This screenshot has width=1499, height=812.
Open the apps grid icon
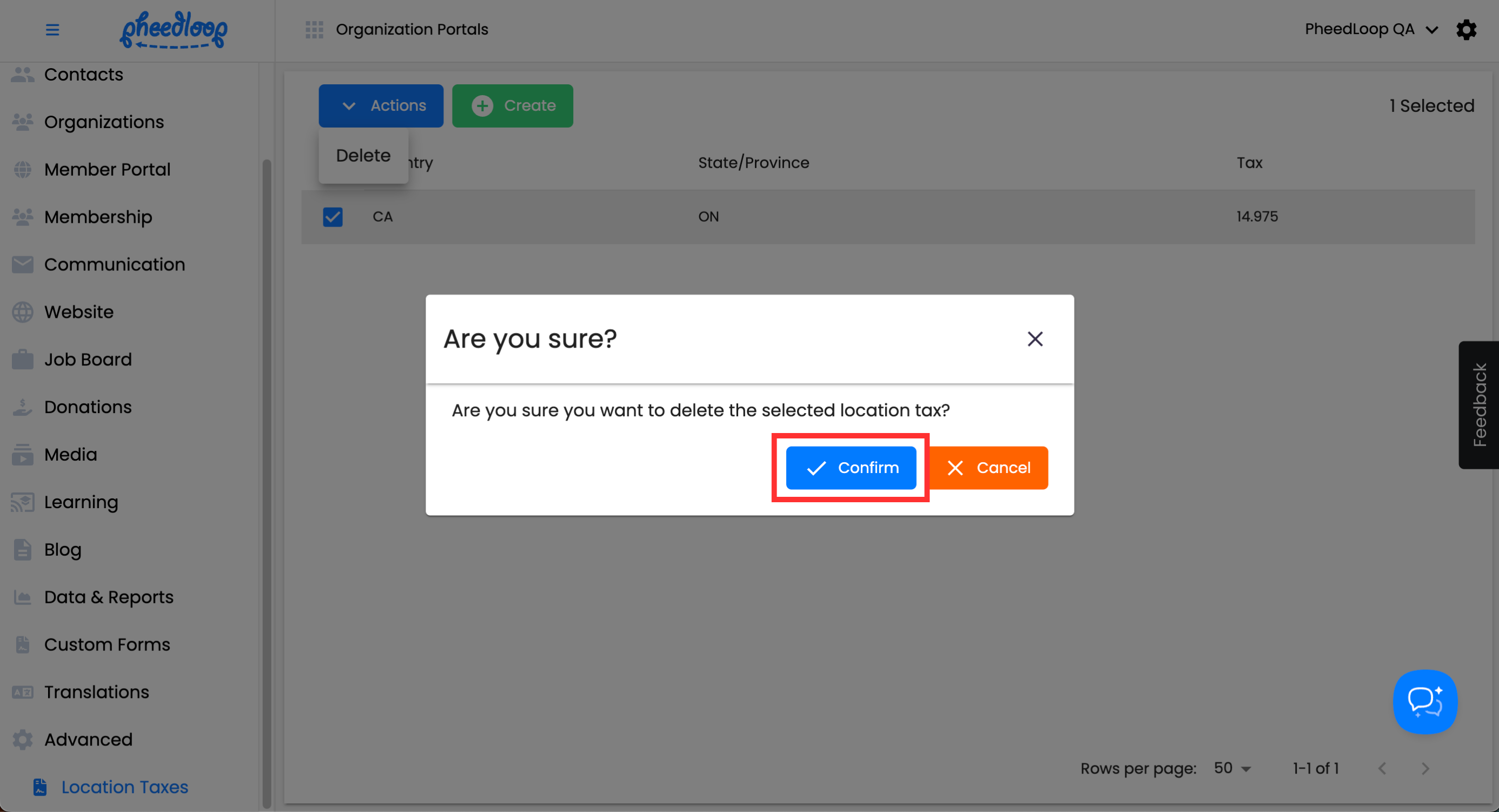pyautogui.click(x=314, y=30)
